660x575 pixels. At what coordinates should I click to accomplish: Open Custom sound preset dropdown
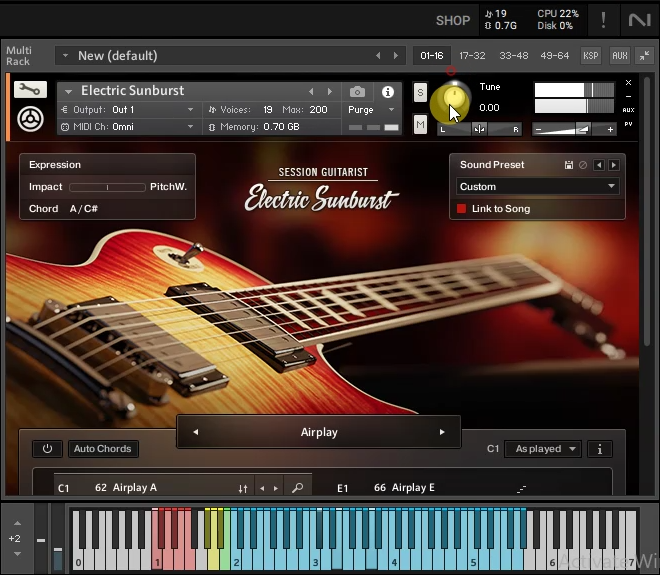click(538, 186)
